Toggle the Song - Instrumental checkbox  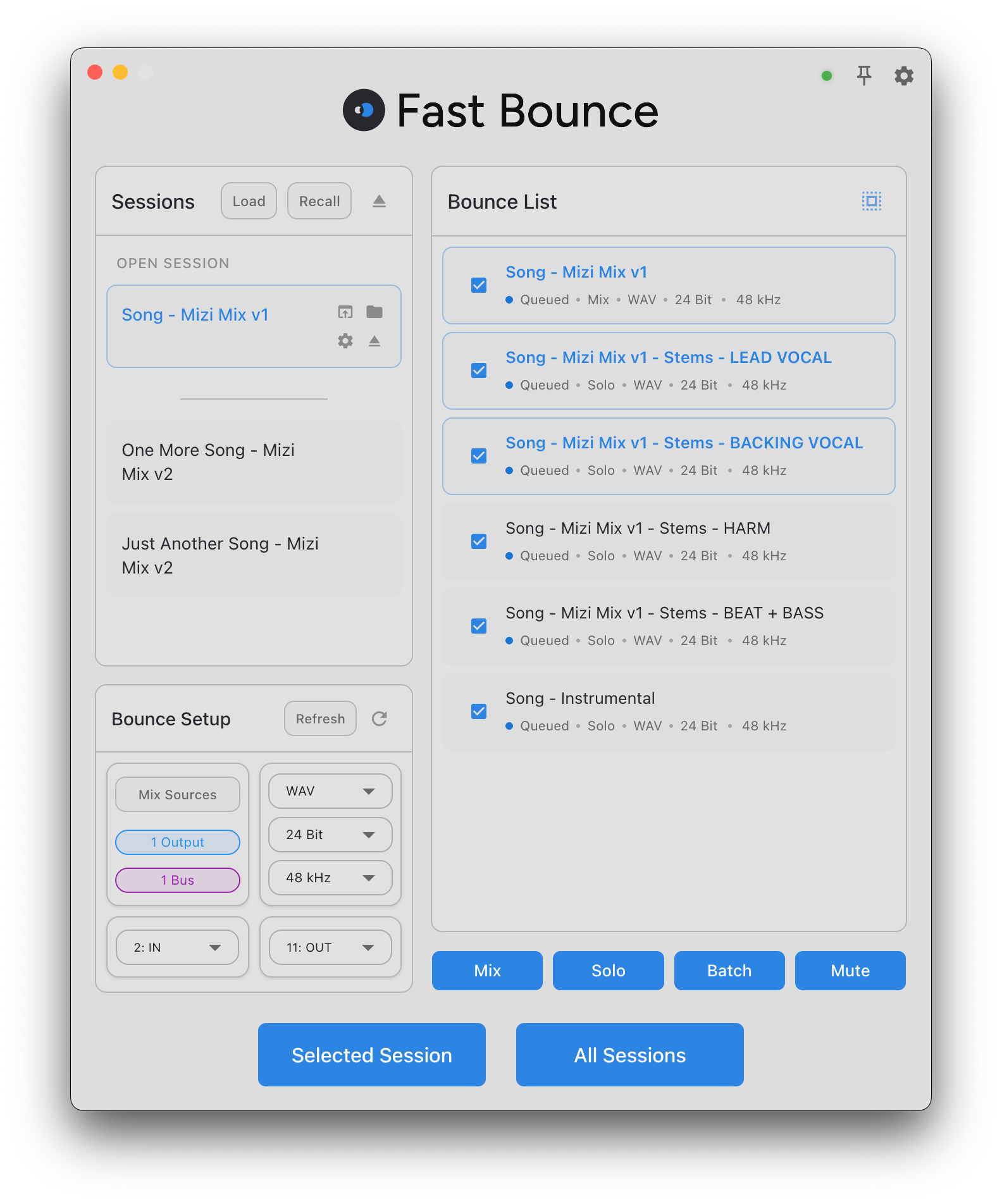479,711
